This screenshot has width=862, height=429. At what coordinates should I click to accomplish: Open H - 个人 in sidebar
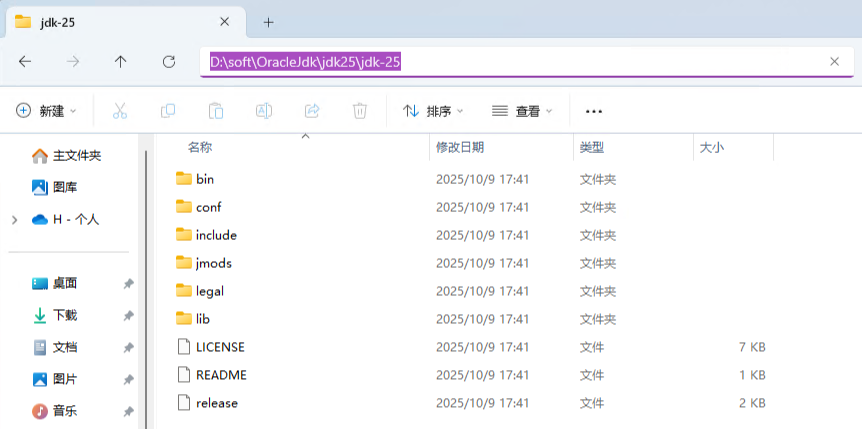pyautogui.click(x=65, y=219)
